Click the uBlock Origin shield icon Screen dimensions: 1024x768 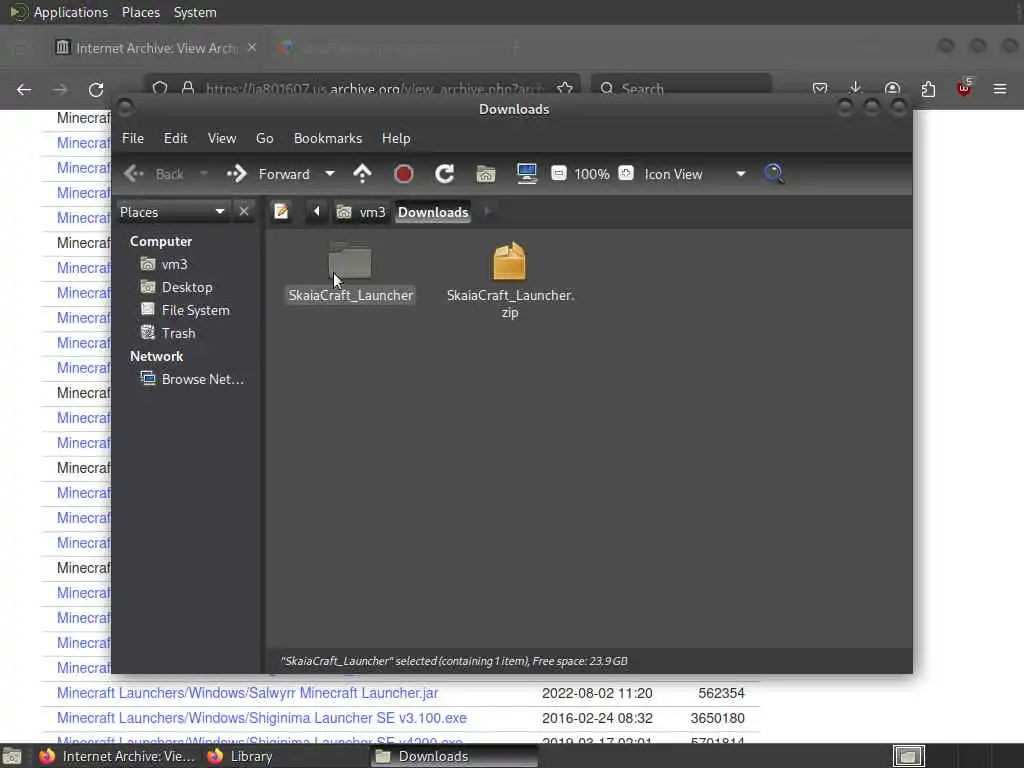click(963, 88)
